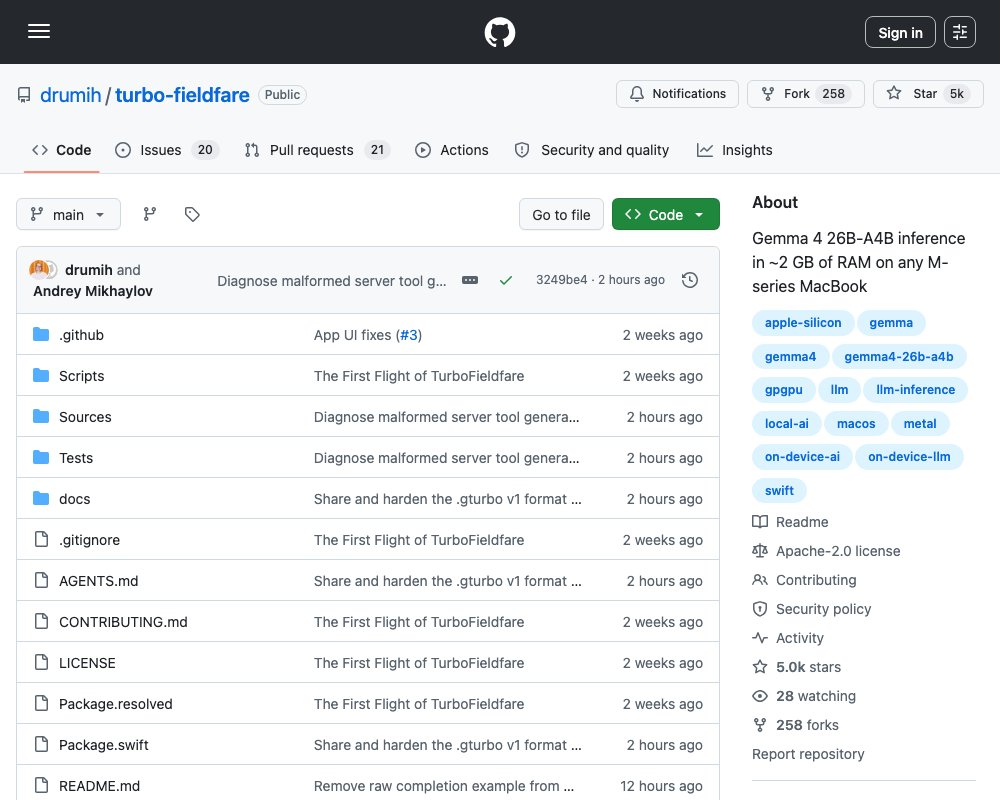Screen dimensions: 1000x800
Task: Open the AGENTS.md file
Action: pyautogui.click(x=98, y=581)
